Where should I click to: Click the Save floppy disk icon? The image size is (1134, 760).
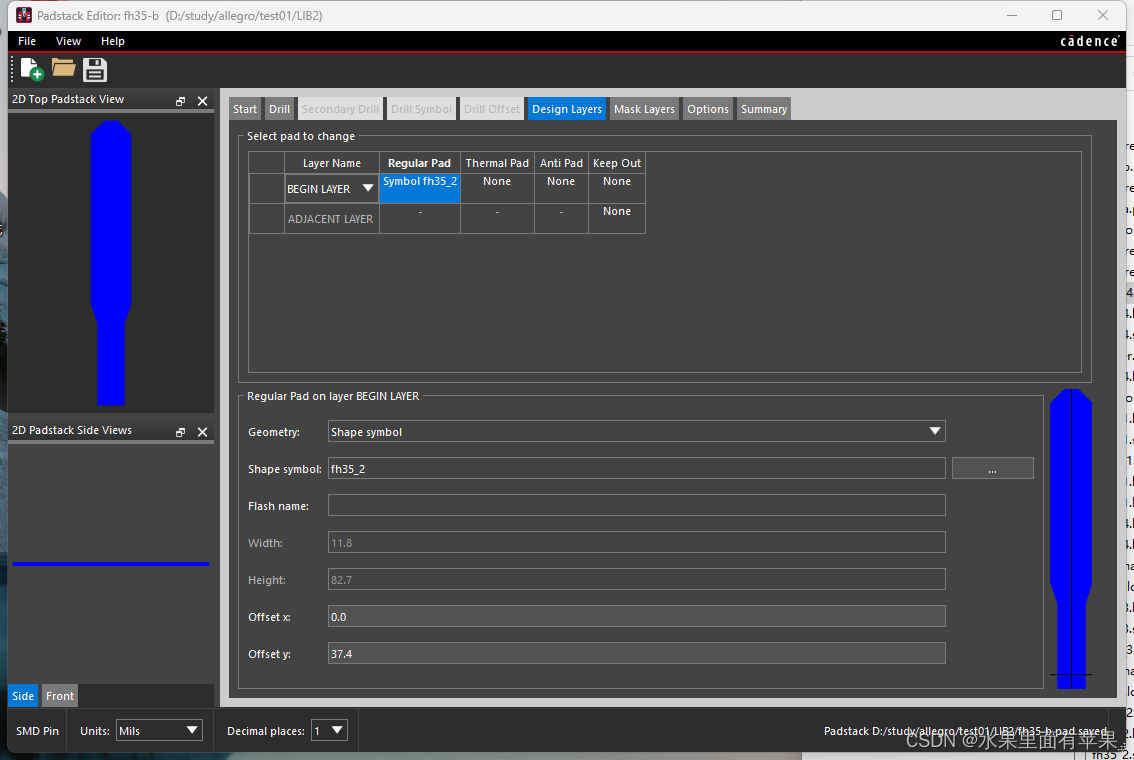pyautogui.click(x=95, y=69)
